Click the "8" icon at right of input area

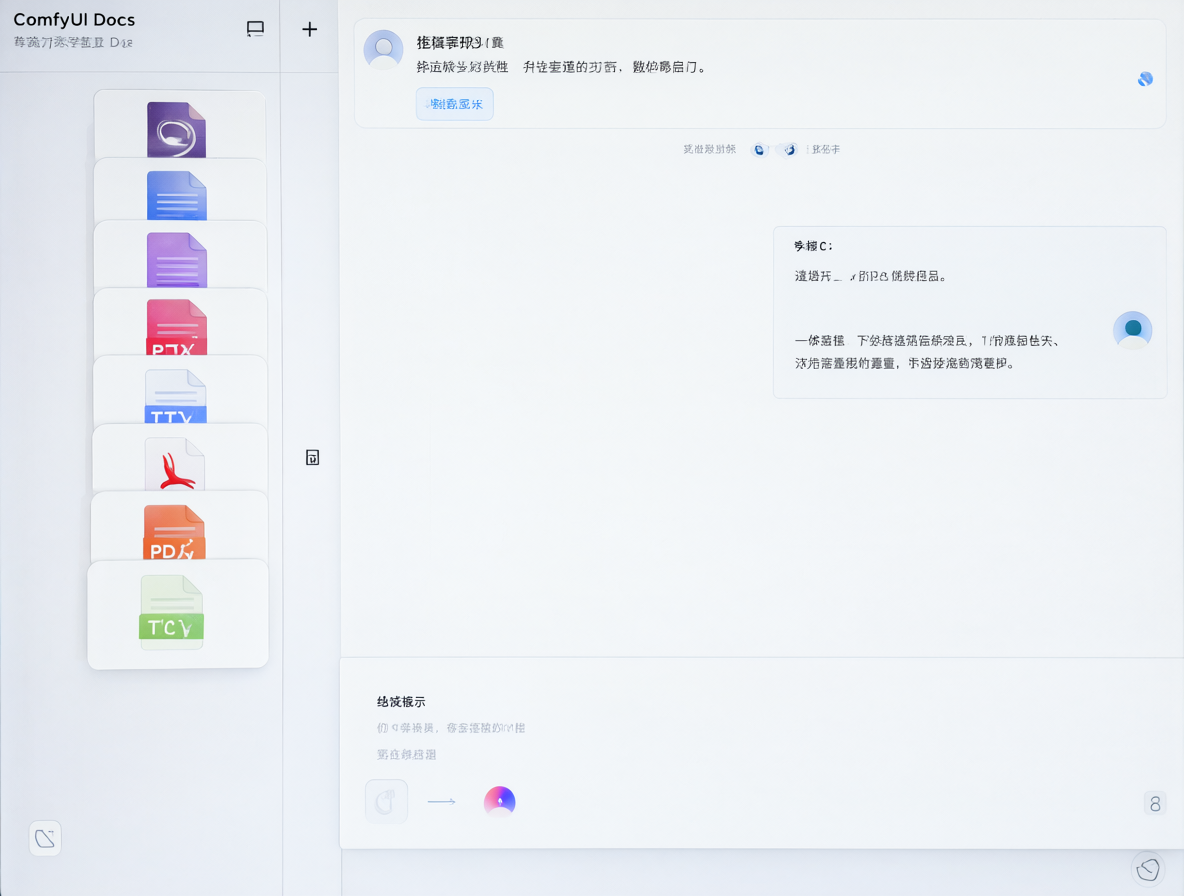click(1155, 803)
